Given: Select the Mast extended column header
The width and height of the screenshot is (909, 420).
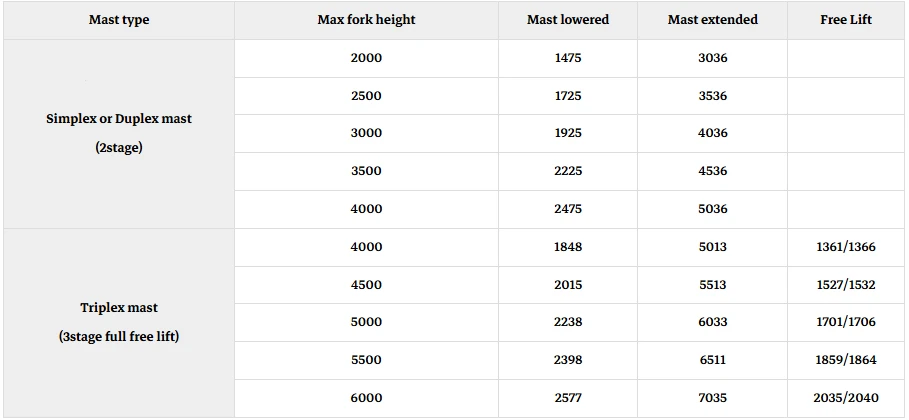Looking at the screenshot, I should click(712, 20).
